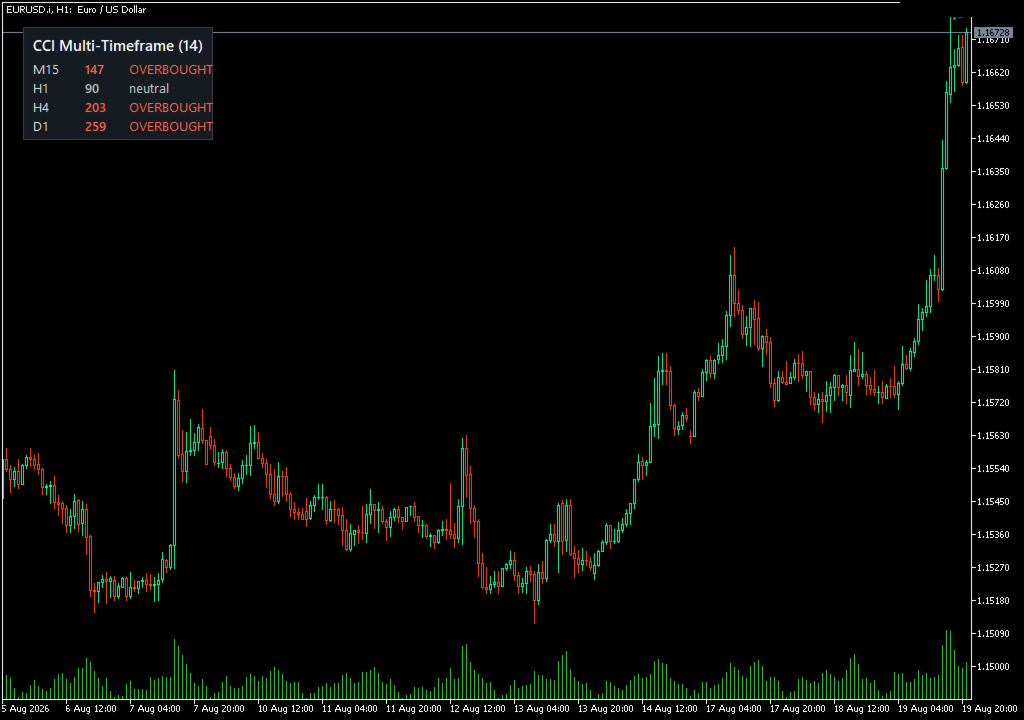Click price scale label 1.16170
The image size is (1024, 720).
(993, 237)
